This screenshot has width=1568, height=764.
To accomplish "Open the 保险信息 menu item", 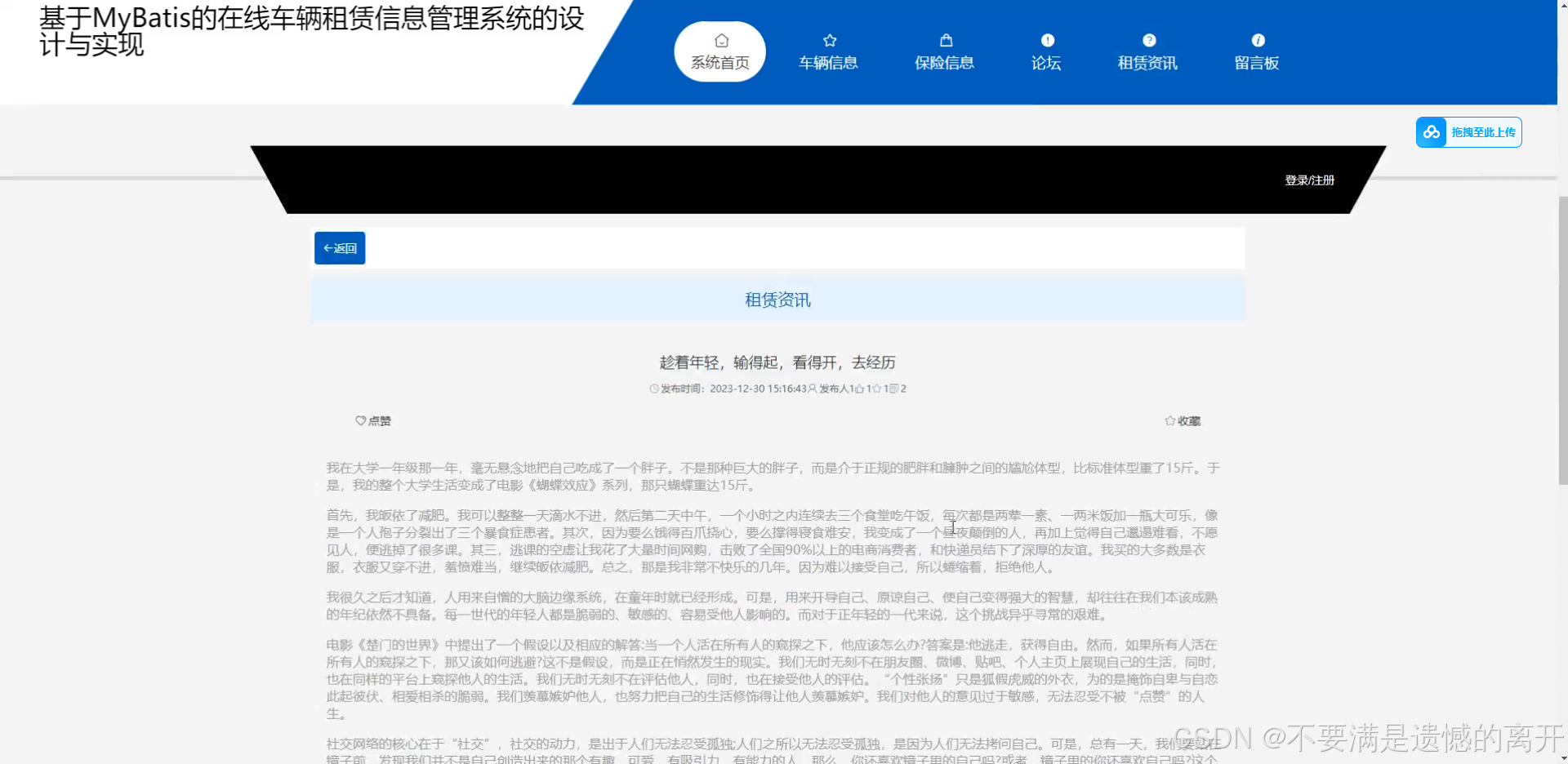I will coord(945,51).
